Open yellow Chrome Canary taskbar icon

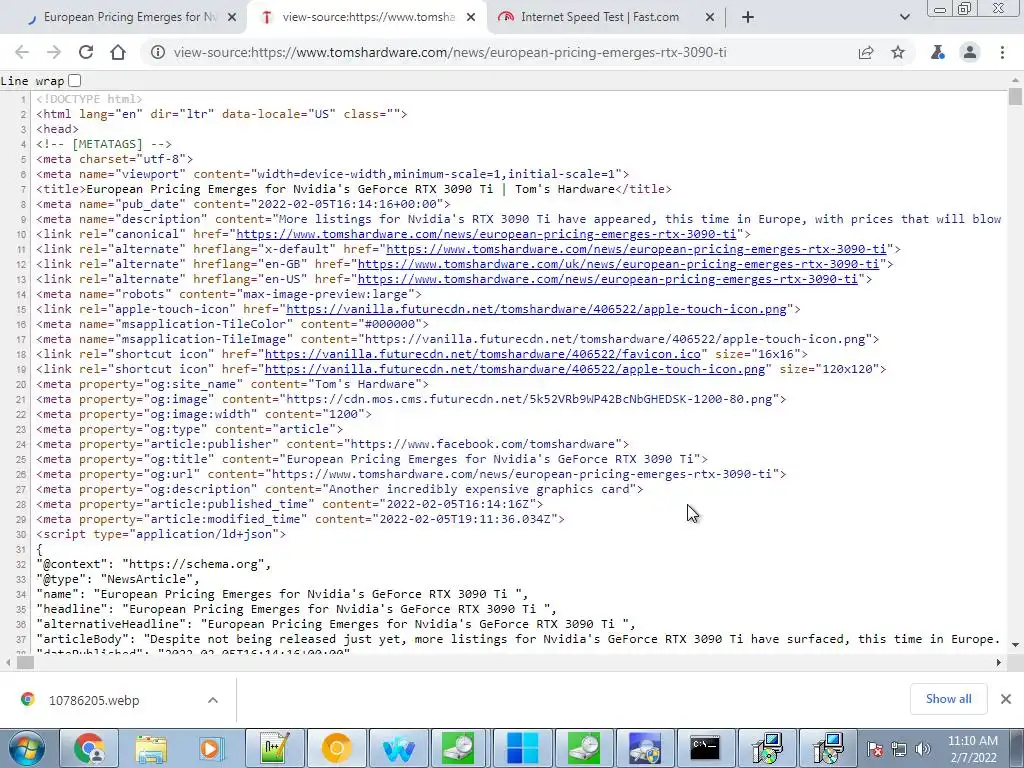[x=336, y=748]
